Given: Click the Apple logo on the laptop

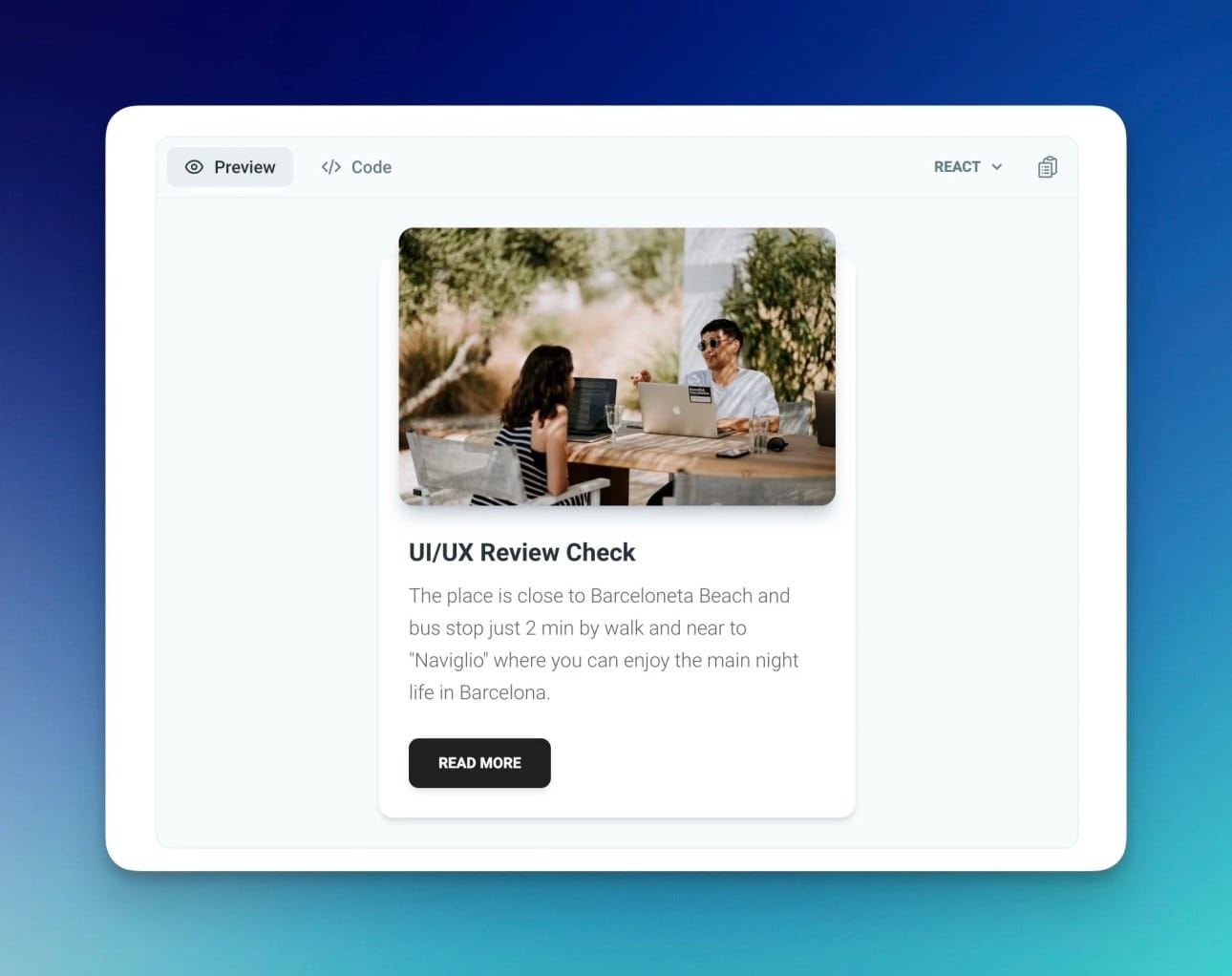Looking at the screenshot, I should 675,410.
